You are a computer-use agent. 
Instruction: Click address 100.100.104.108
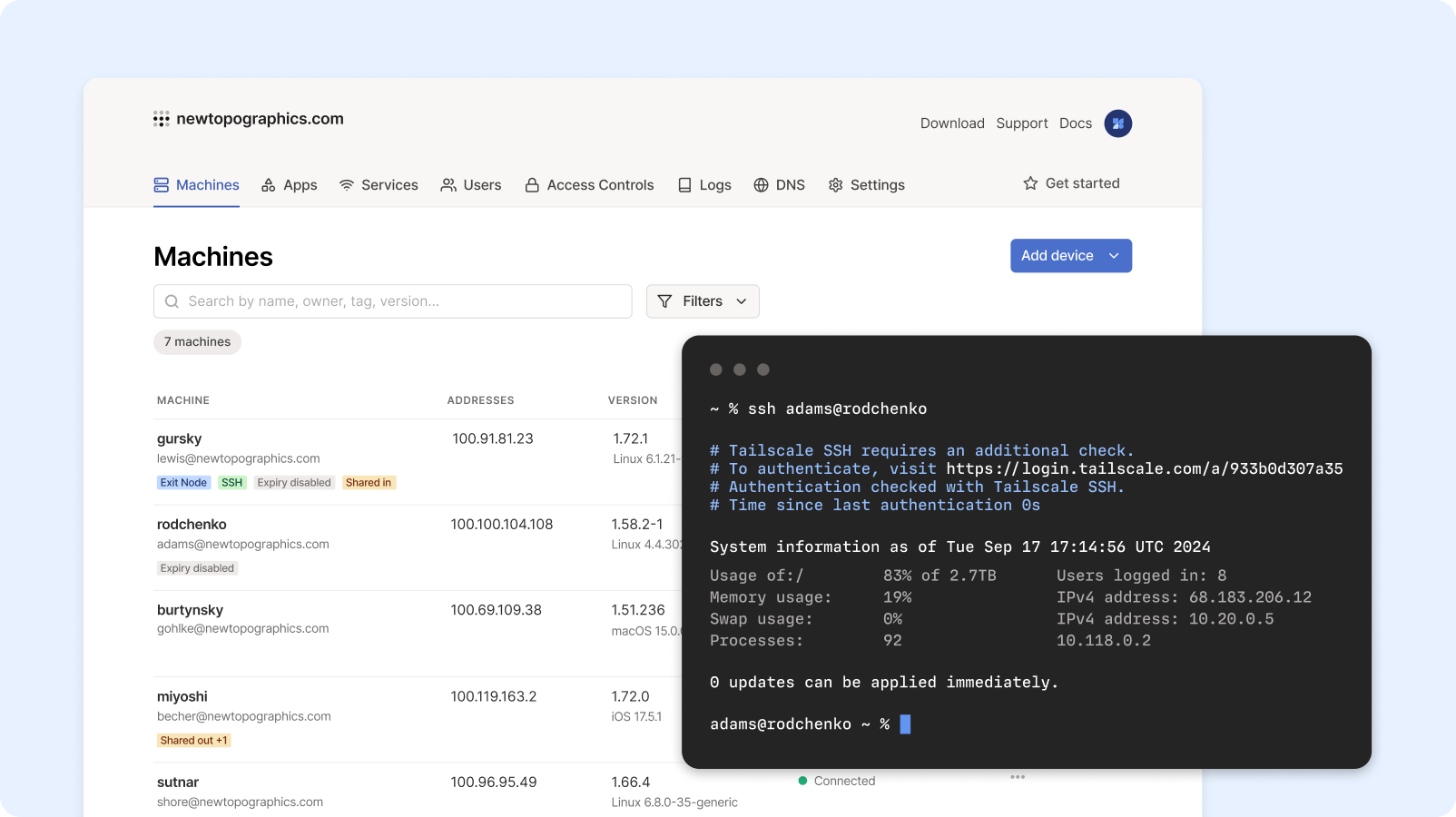pyautogui.click(x=502, y=525)
